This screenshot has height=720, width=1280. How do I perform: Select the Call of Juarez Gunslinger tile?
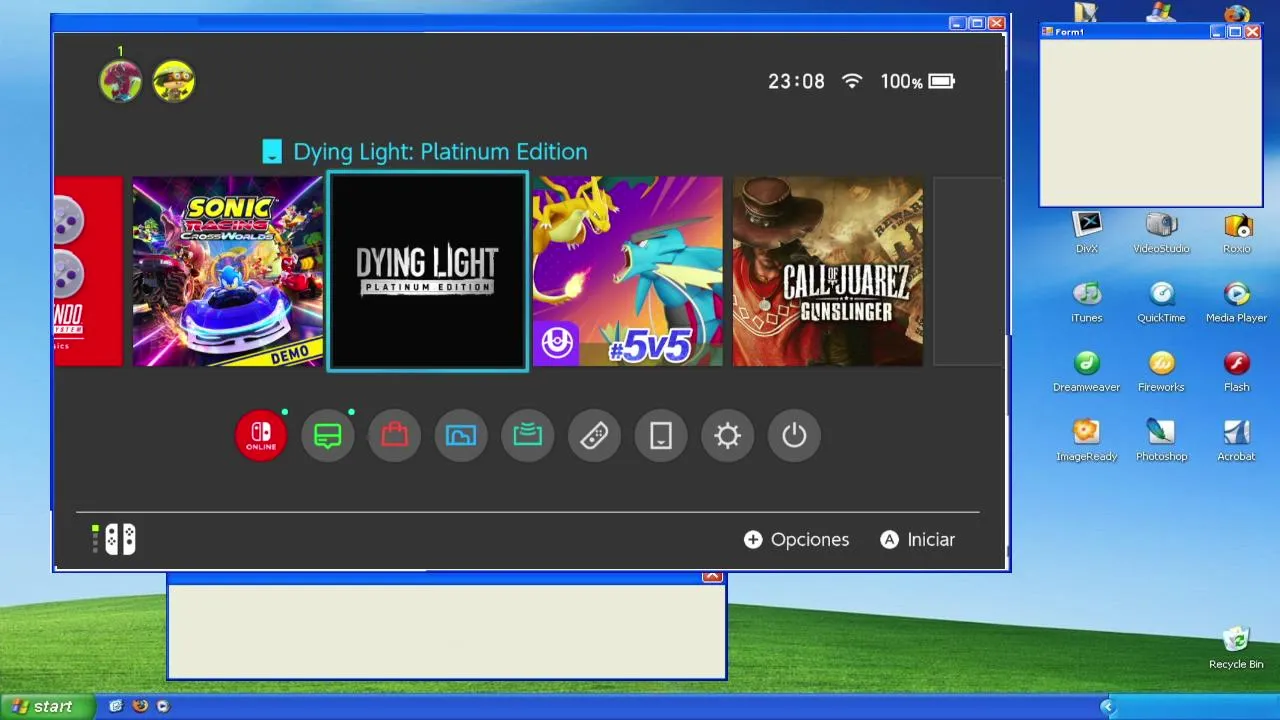[x=828, y=272]
